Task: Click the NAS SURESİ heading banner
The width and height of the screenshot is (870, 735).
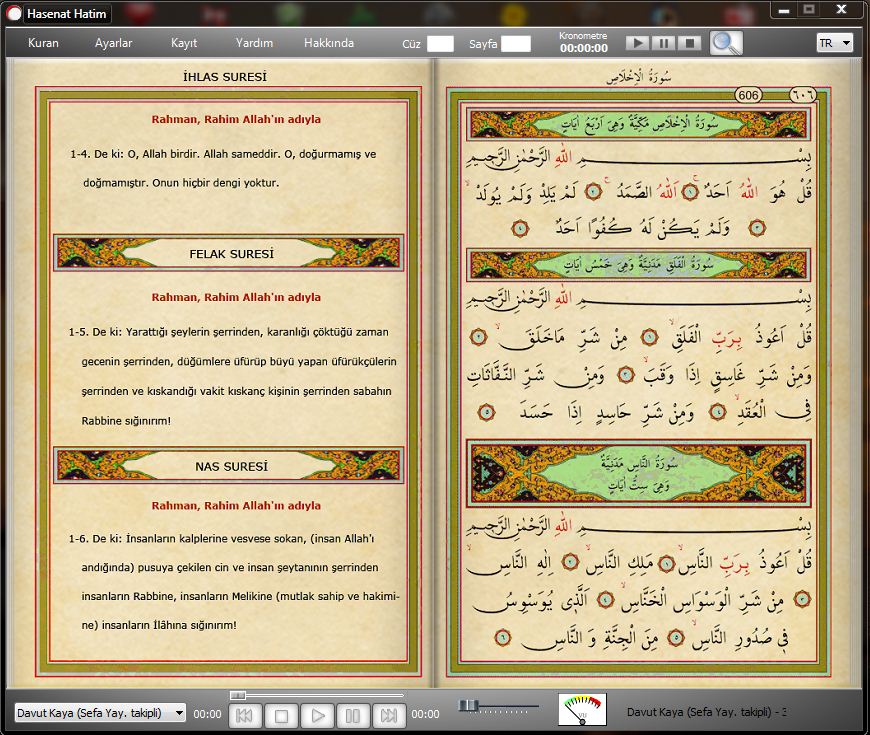Action: coord(229,465)
